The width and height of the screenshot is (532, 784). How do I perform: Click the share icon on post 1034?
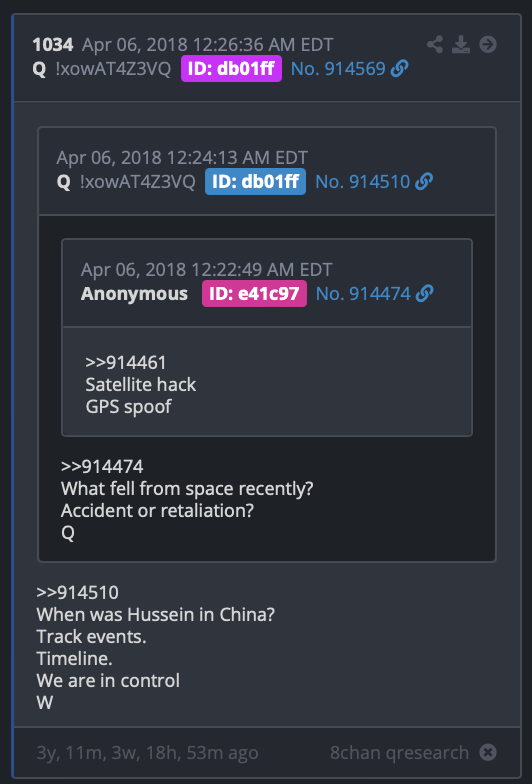(x=435, y=45)
